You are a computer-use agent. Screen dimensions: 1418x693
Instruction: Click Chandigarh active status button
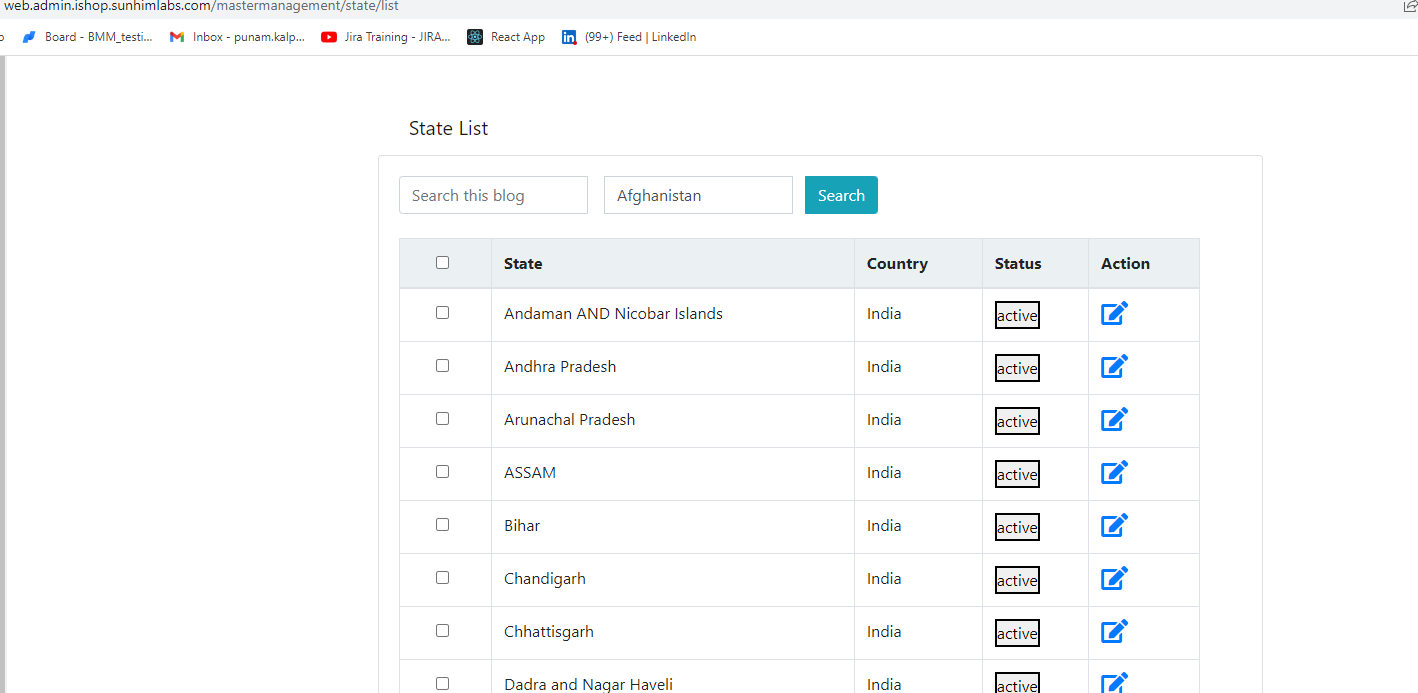point(1017,580)
